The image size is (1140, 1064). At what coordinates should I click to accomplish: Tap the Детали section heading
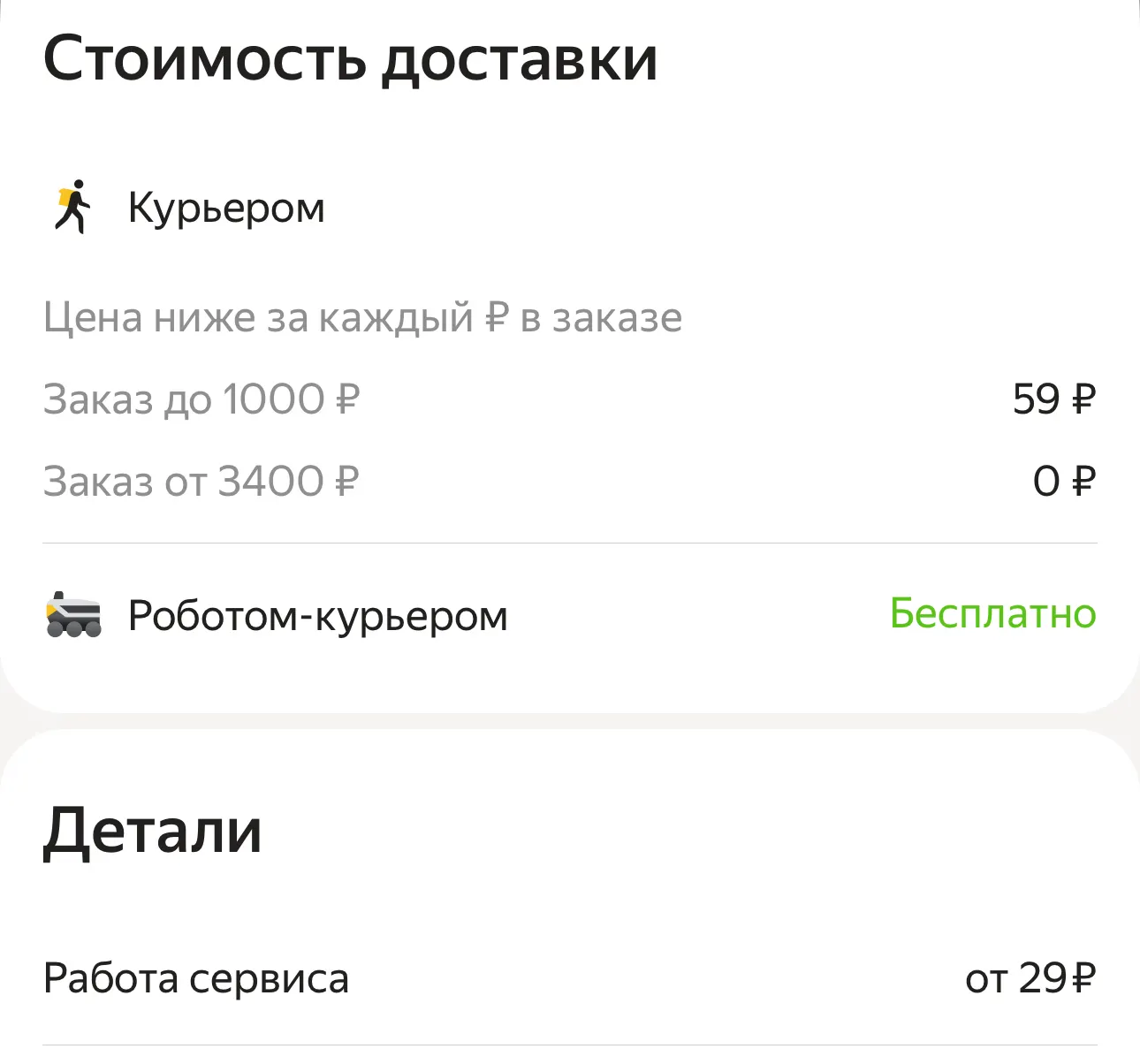(152, 831)
